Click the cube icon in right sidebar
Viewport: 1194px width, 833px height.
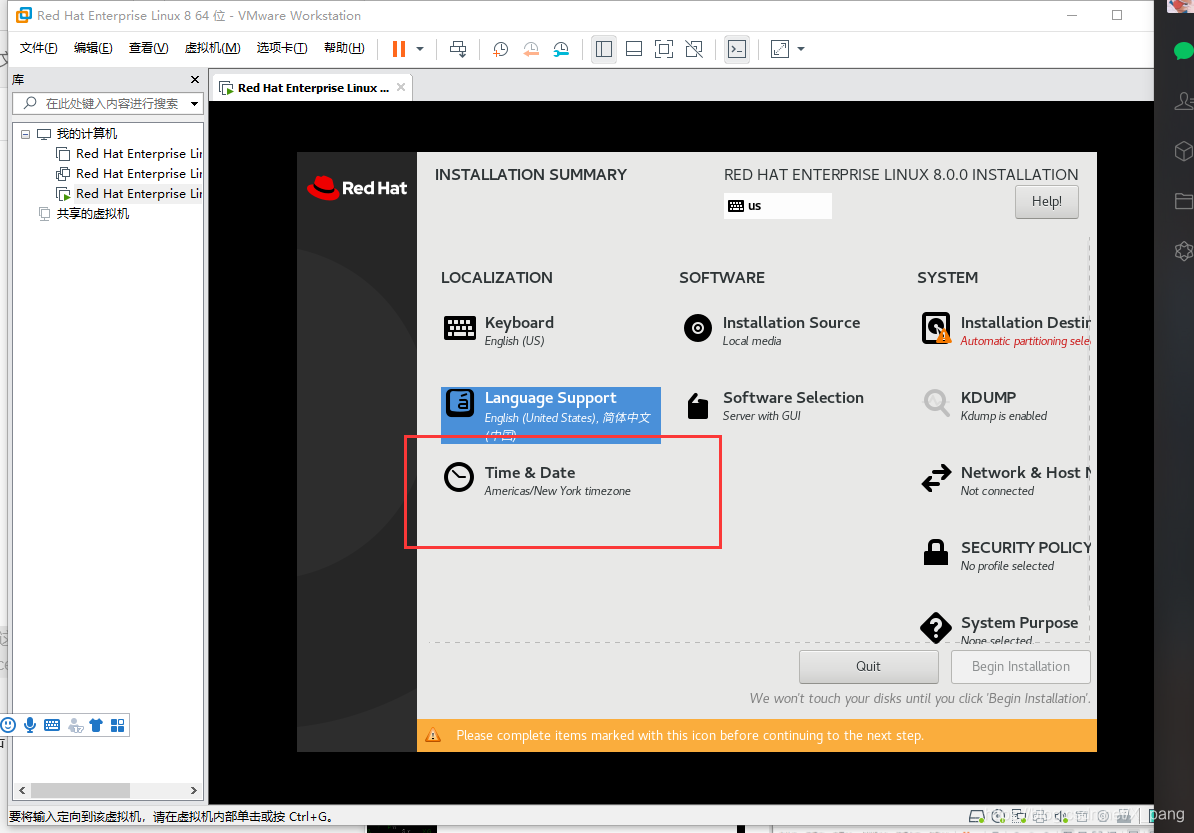(x=1183, y=151)
